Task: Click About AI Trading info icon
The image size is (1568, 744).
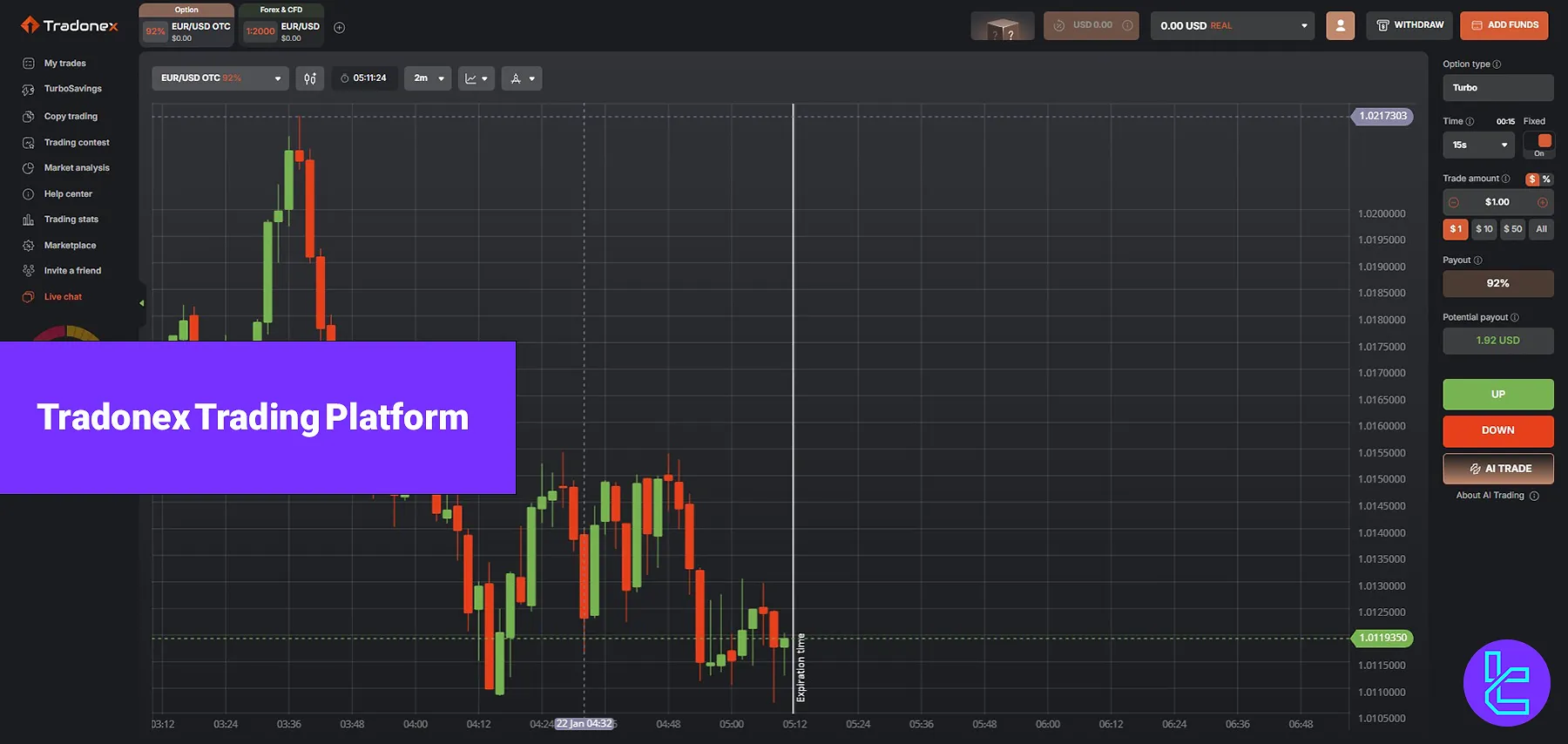Action: [1534, 496]
